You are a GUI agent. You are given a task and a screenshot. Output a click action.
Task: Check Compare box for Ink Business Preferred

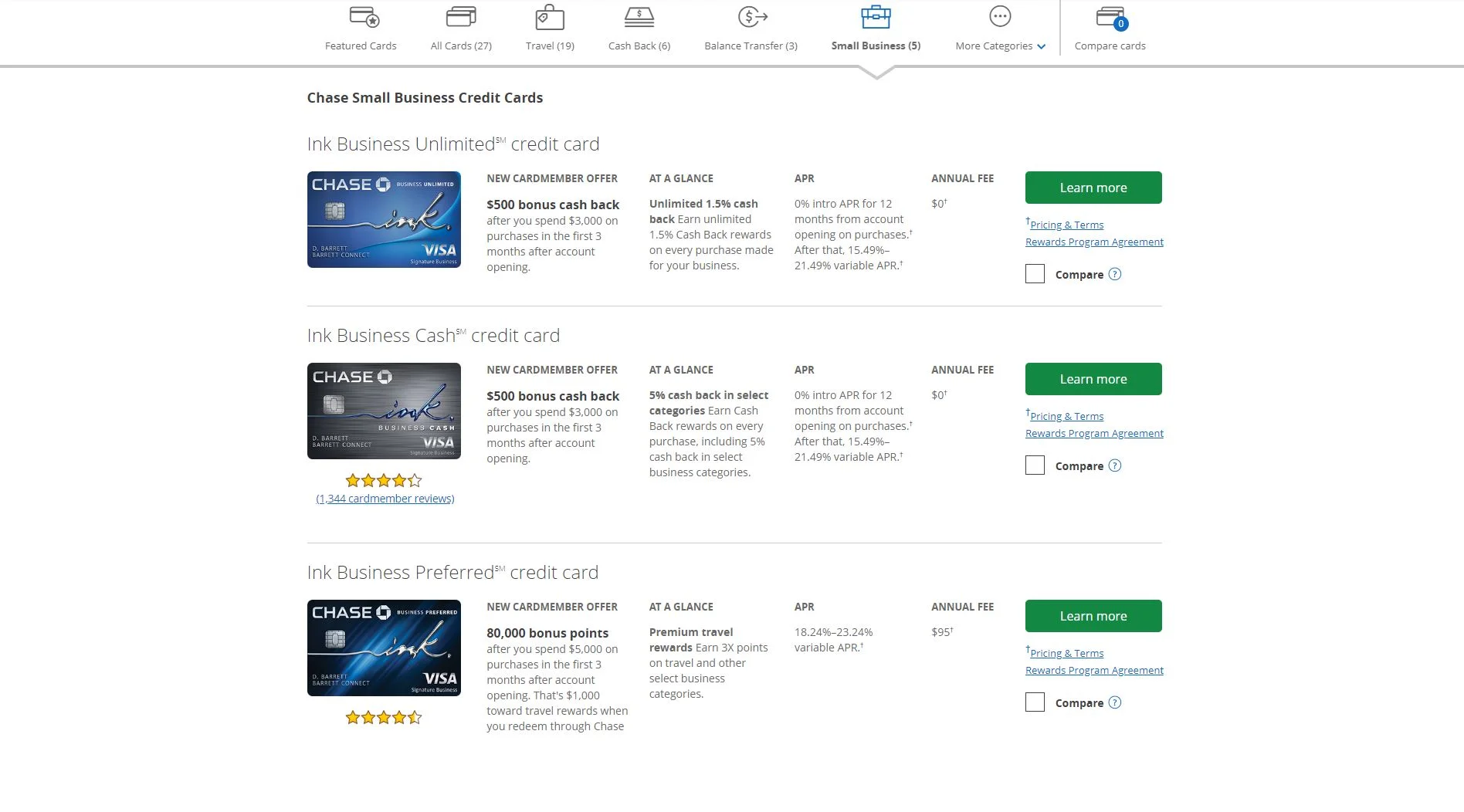[x=1035, y=702]
